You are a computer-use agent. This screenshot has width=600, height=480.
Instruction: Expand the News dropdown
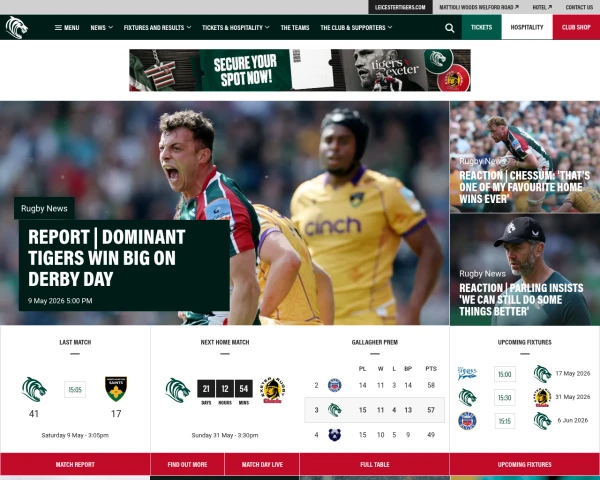(101, 28)
